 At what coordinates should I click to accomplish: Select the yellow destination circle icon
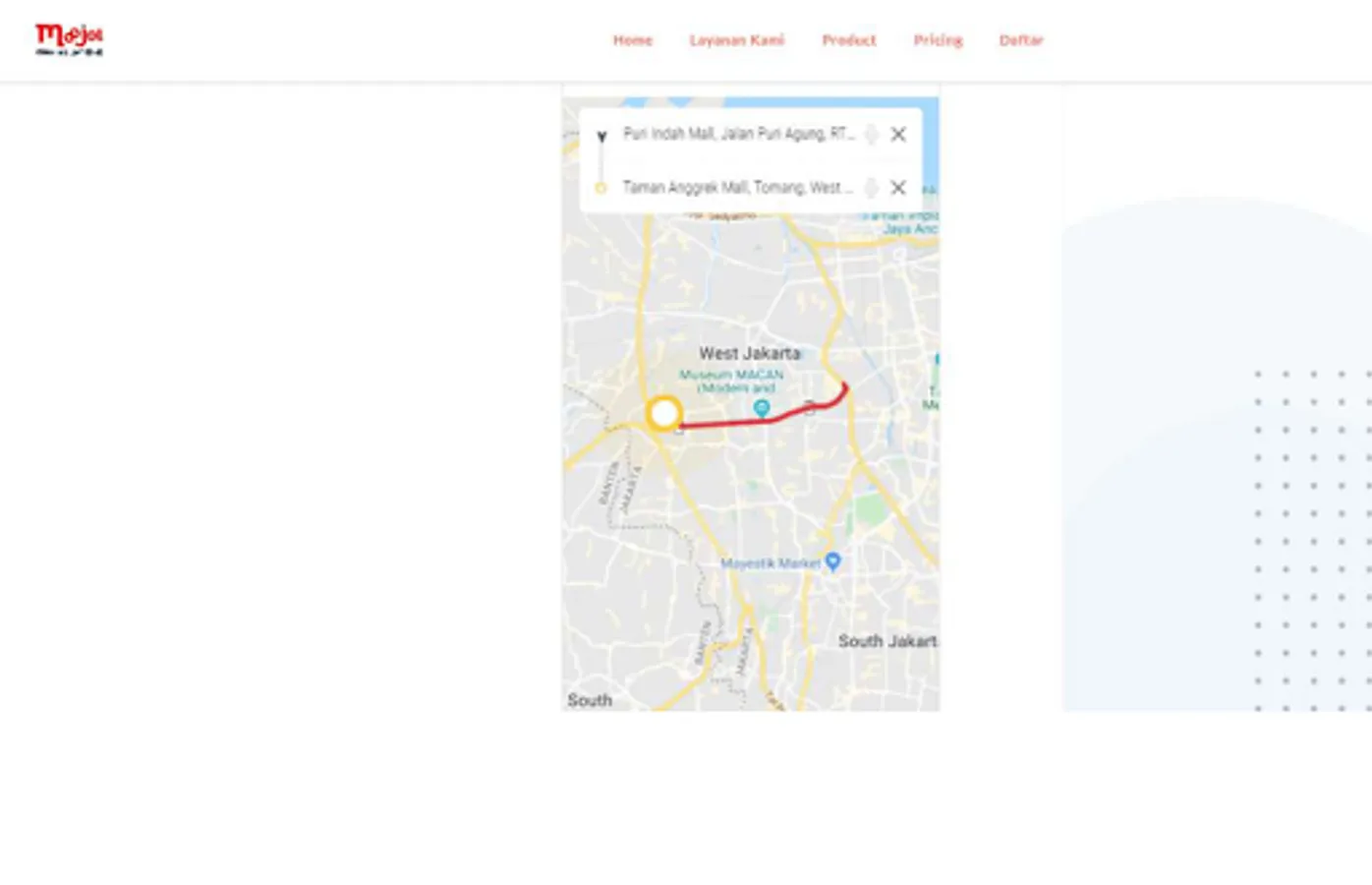(600, 188)
